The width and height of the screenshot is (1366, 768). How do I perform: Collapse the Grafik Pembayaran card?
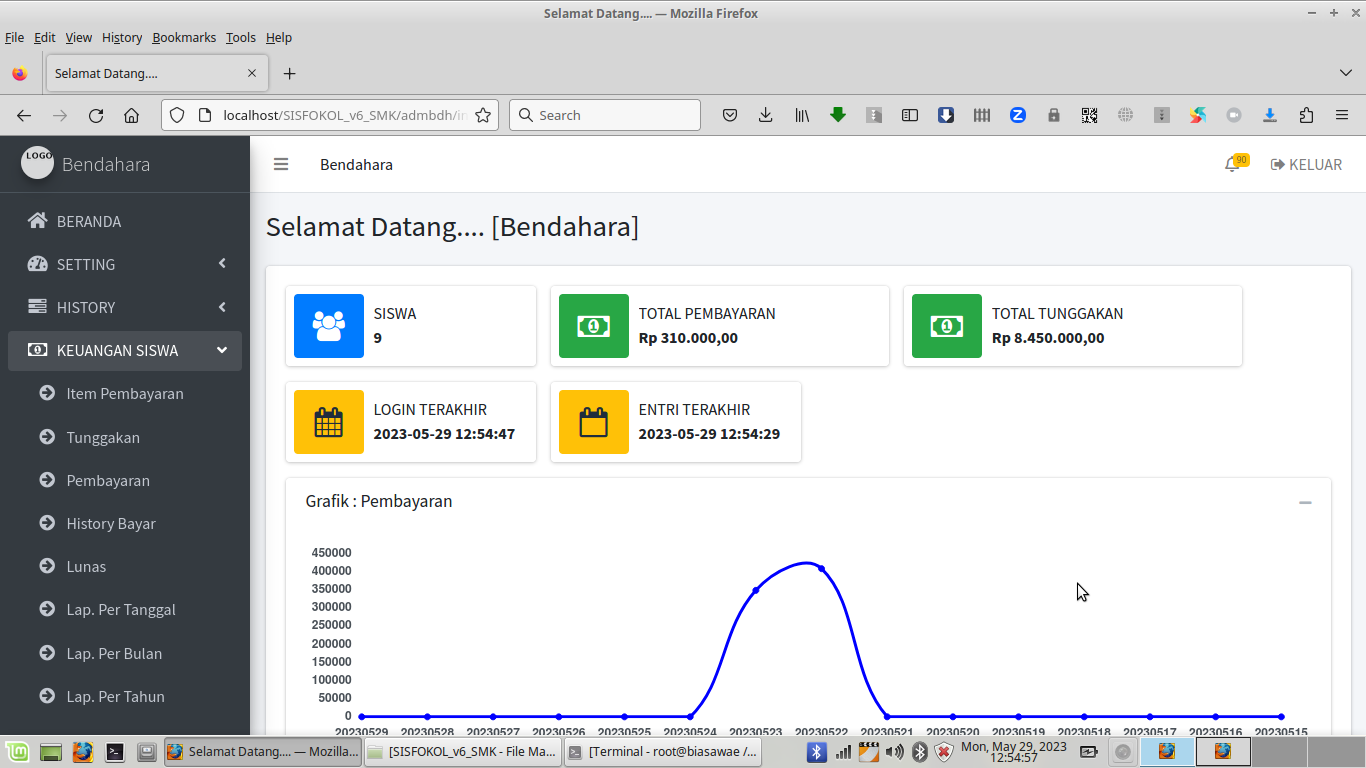tap(1305, 502)
